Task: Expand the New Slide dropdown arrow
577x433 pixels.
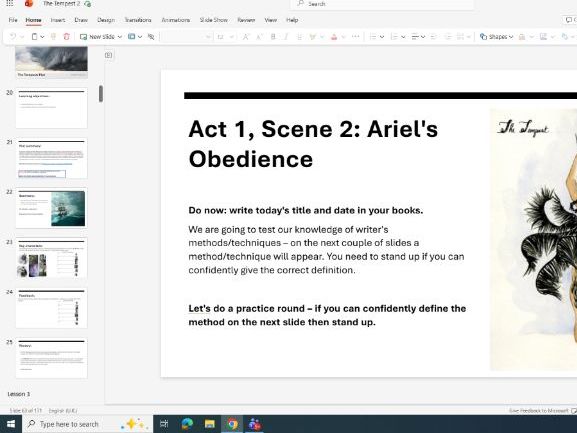Action: point(120,37)
